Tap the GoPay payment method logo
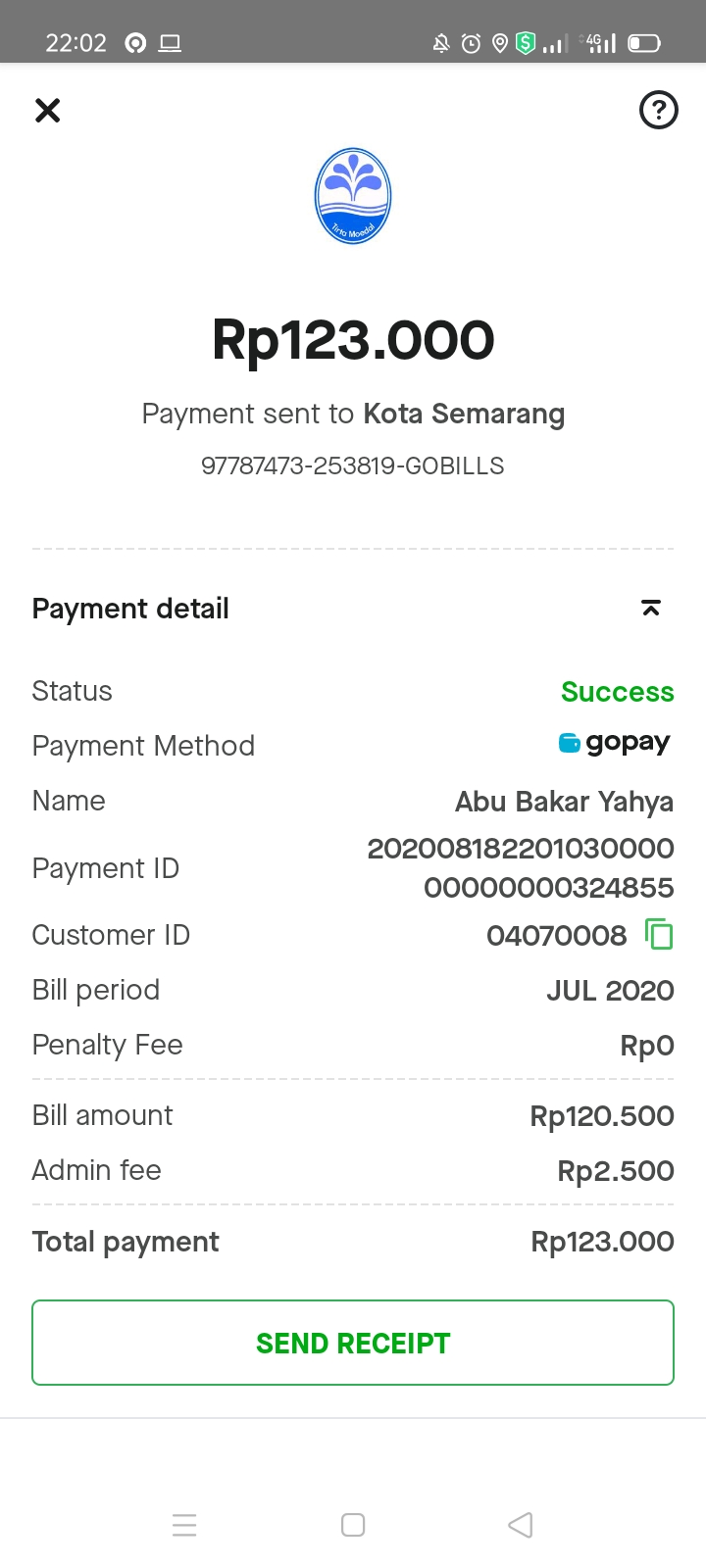 [x=615, y=744]
